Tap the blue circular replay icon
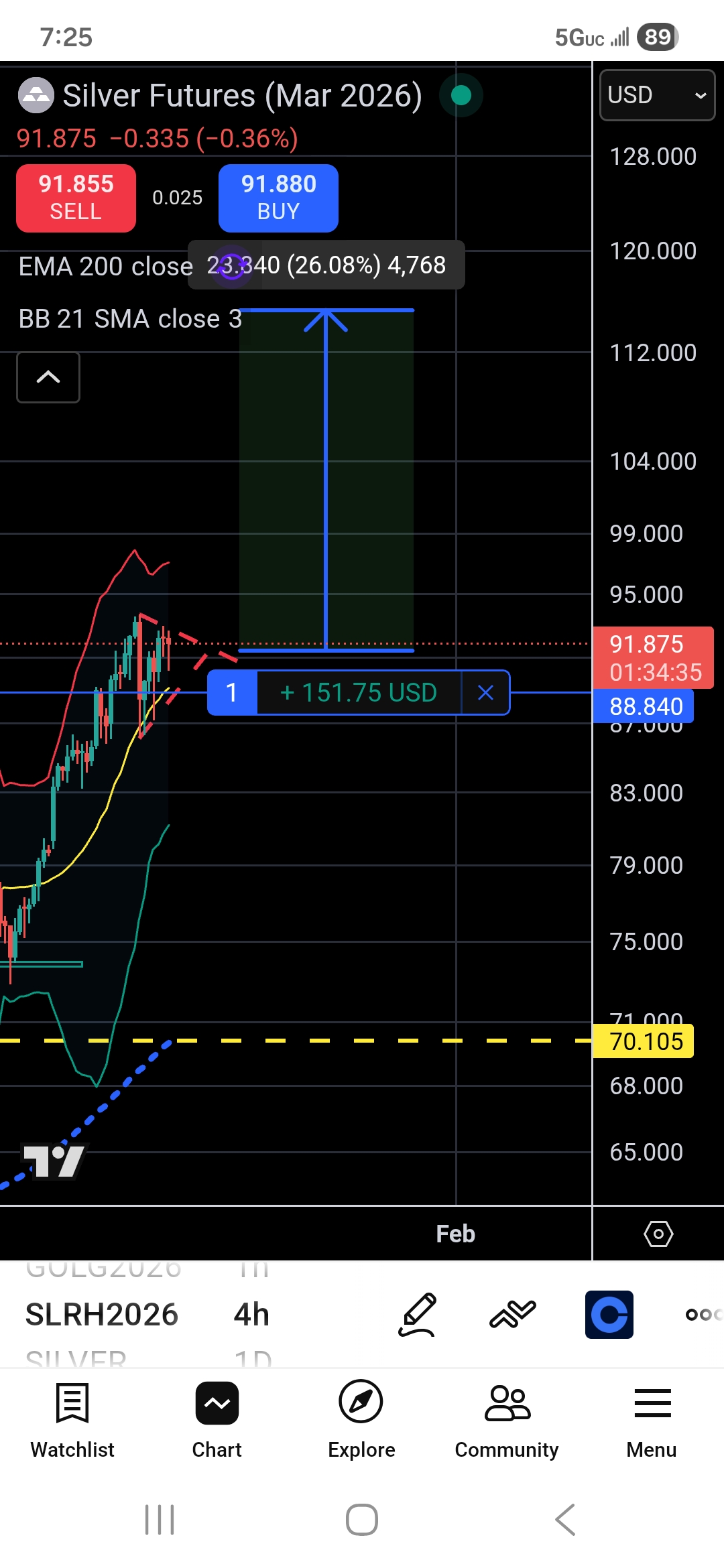Screen dimensions: 724x1568 (x=609, y=1315)
